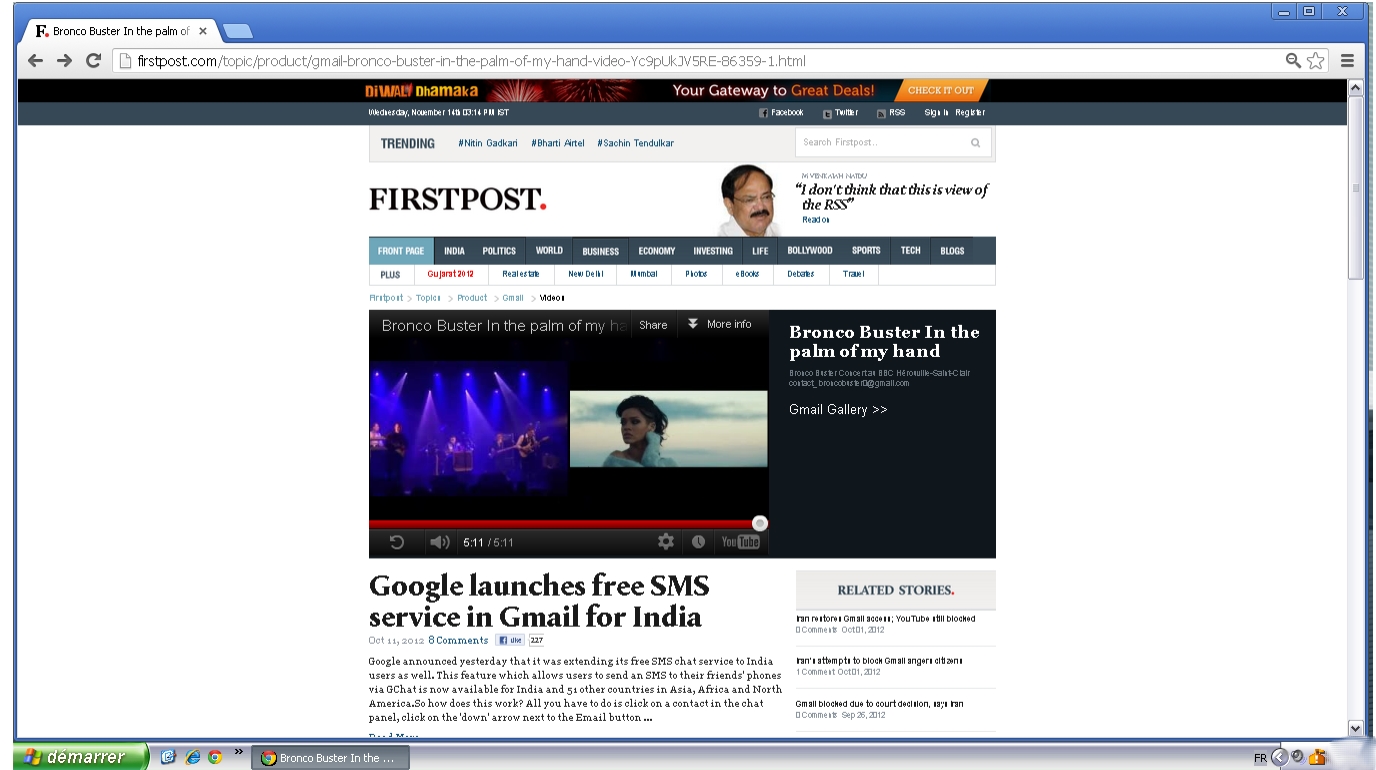Select Photos in the Plus bar
The width and height of the screenshot is (1376, 770).
[x=696, y=274]
